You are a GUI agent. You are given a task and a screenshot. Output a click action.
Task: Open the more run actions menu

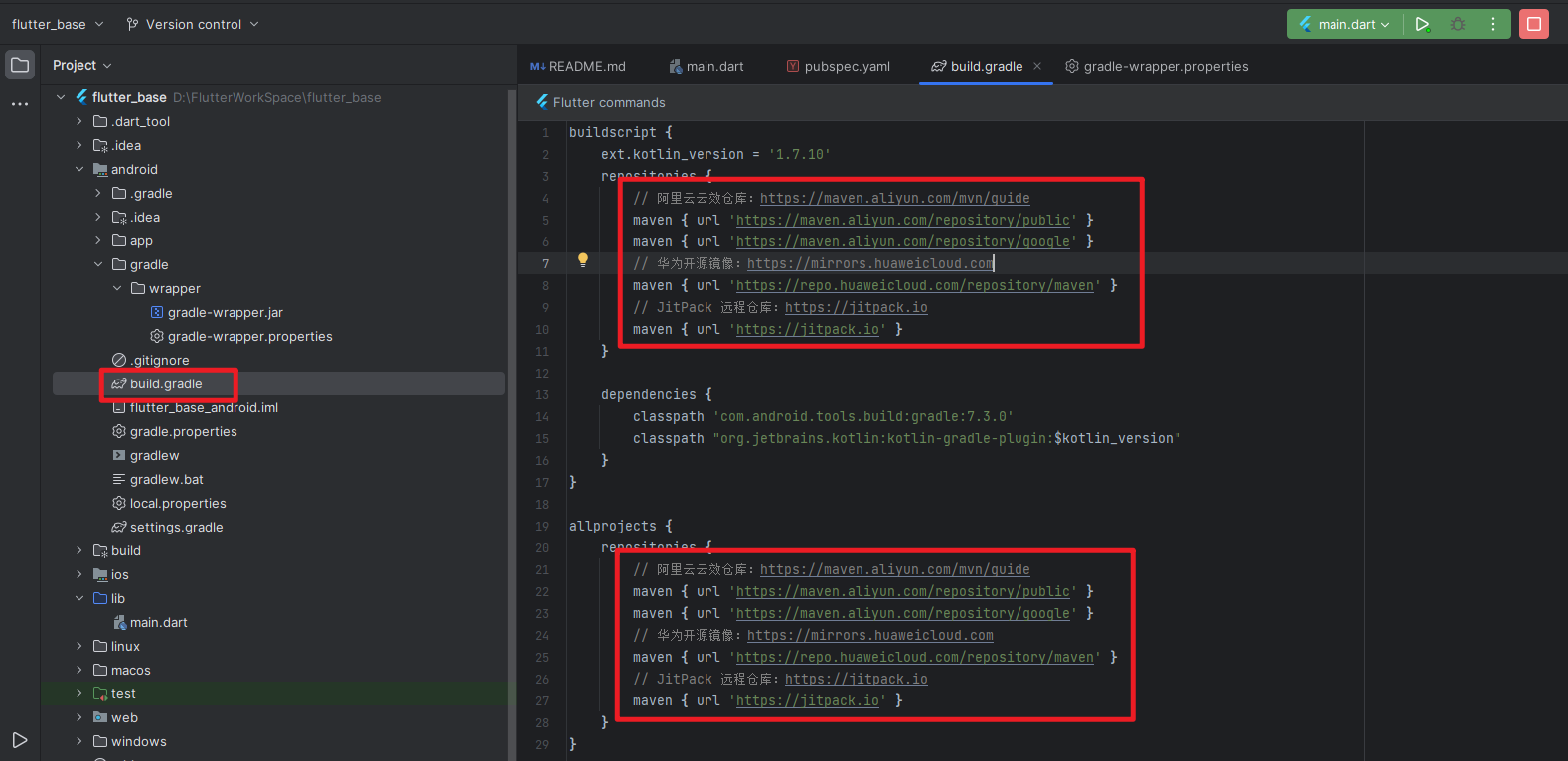(x=1493, y=24)
